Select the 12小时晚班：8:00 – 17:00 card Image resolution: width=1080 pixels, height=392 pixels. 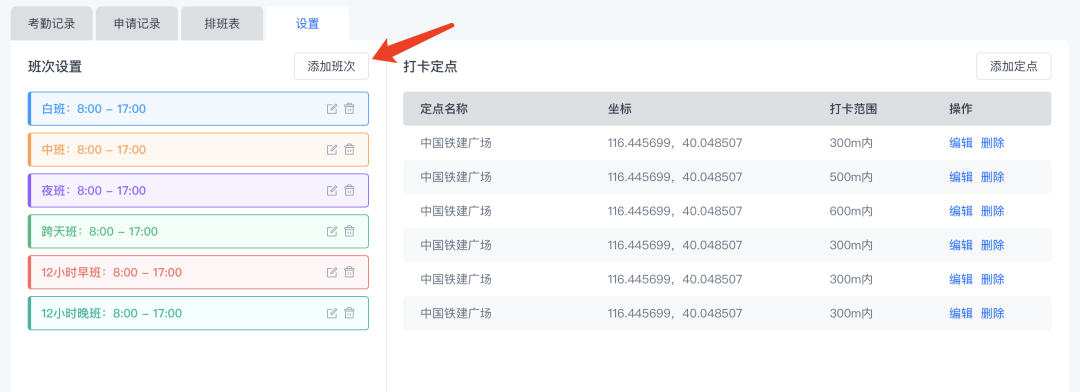198,313
